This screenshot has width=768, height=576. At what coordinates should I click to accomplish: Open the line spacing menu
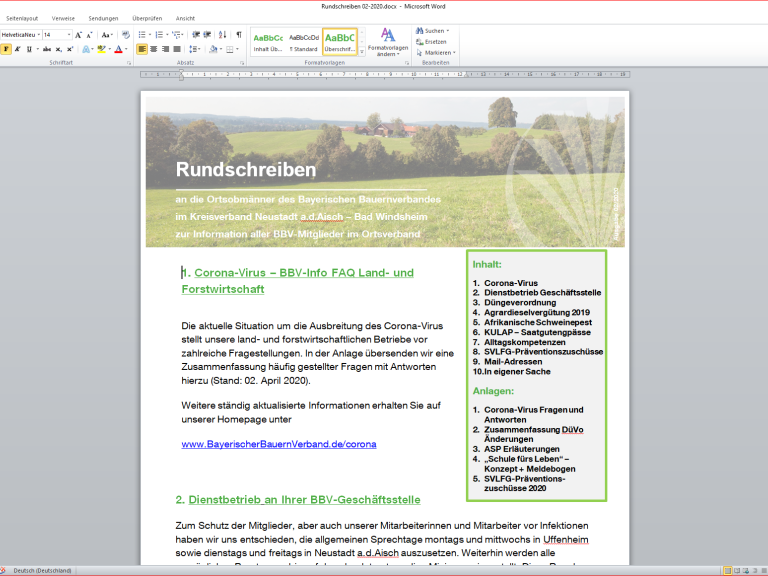[x=194, y=49]
